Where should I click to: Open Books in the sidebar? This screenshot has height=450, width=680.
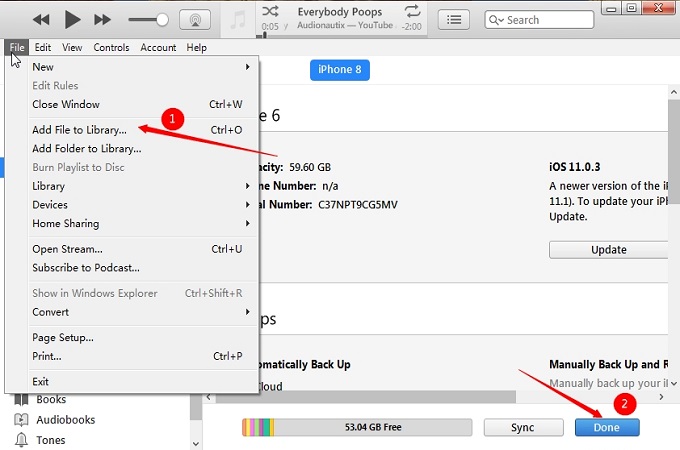pos(51,399)
